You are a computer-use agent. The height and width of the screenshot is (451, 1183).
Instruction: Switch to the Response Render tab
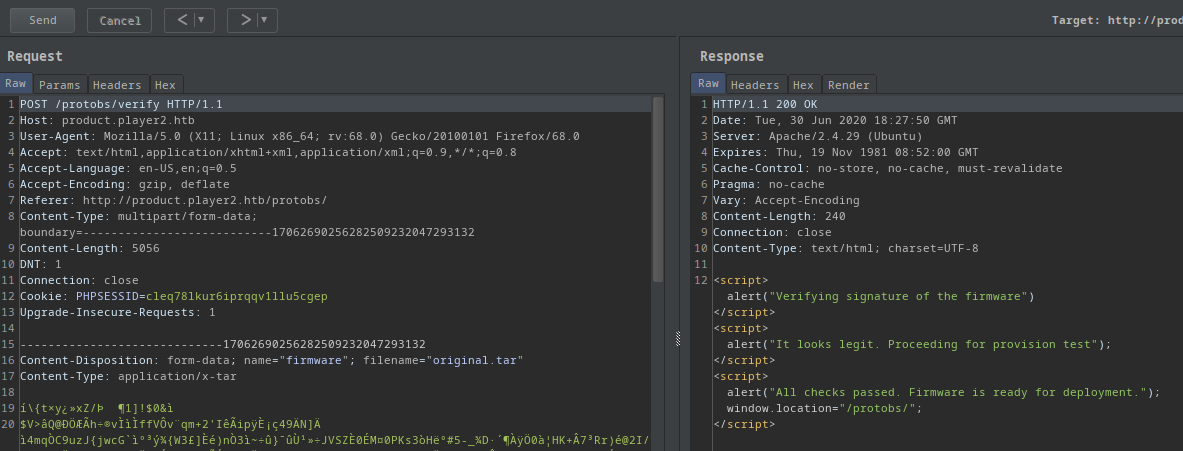point(848,85)
